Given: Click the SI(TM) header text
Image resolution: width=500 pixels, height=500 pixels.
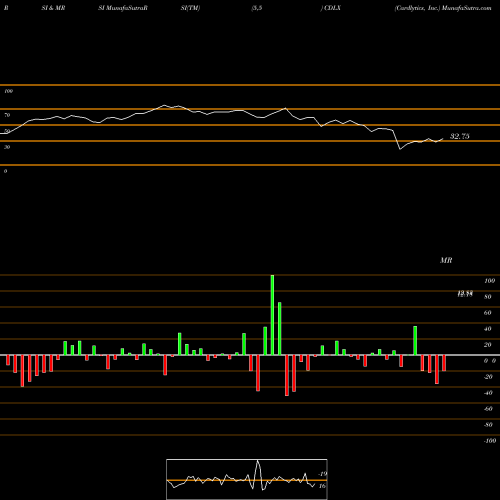Looking at the screenshot, I should pos(190,8).
